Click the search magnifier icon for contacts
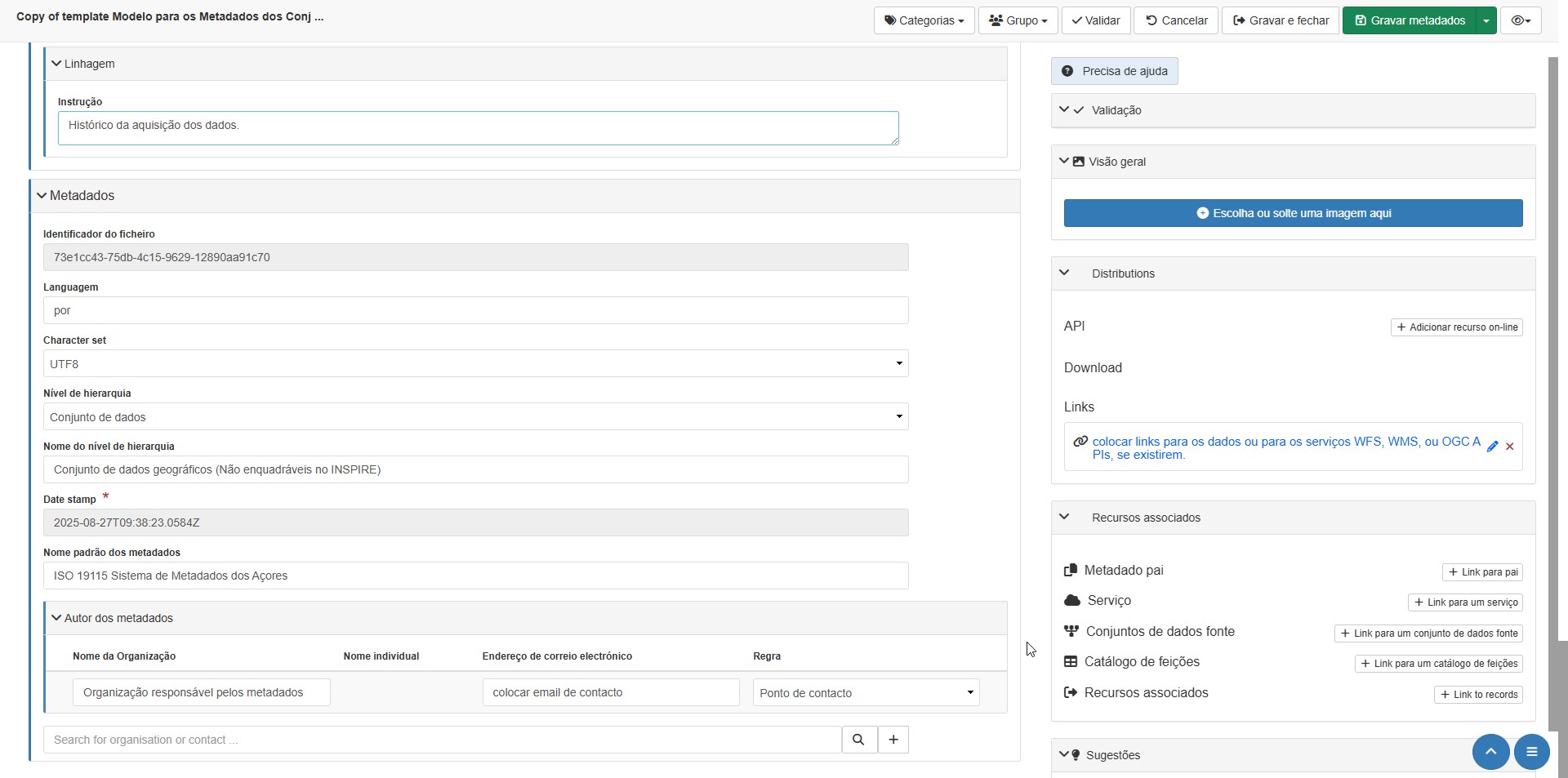 tap(858, 740)
